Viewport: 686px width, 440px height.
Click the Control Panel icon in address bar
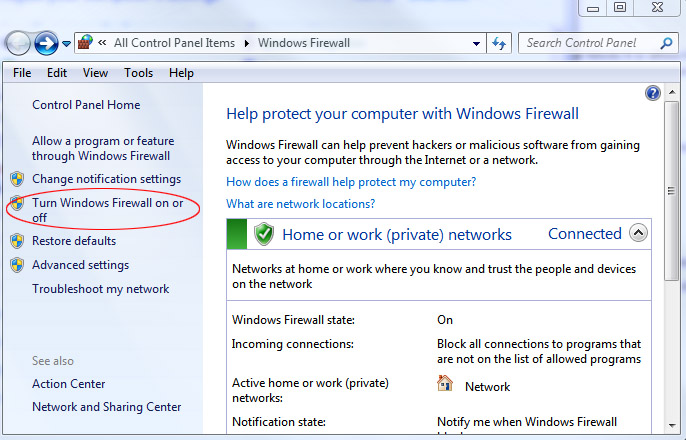pyautogui.click(x=86, y=43)
